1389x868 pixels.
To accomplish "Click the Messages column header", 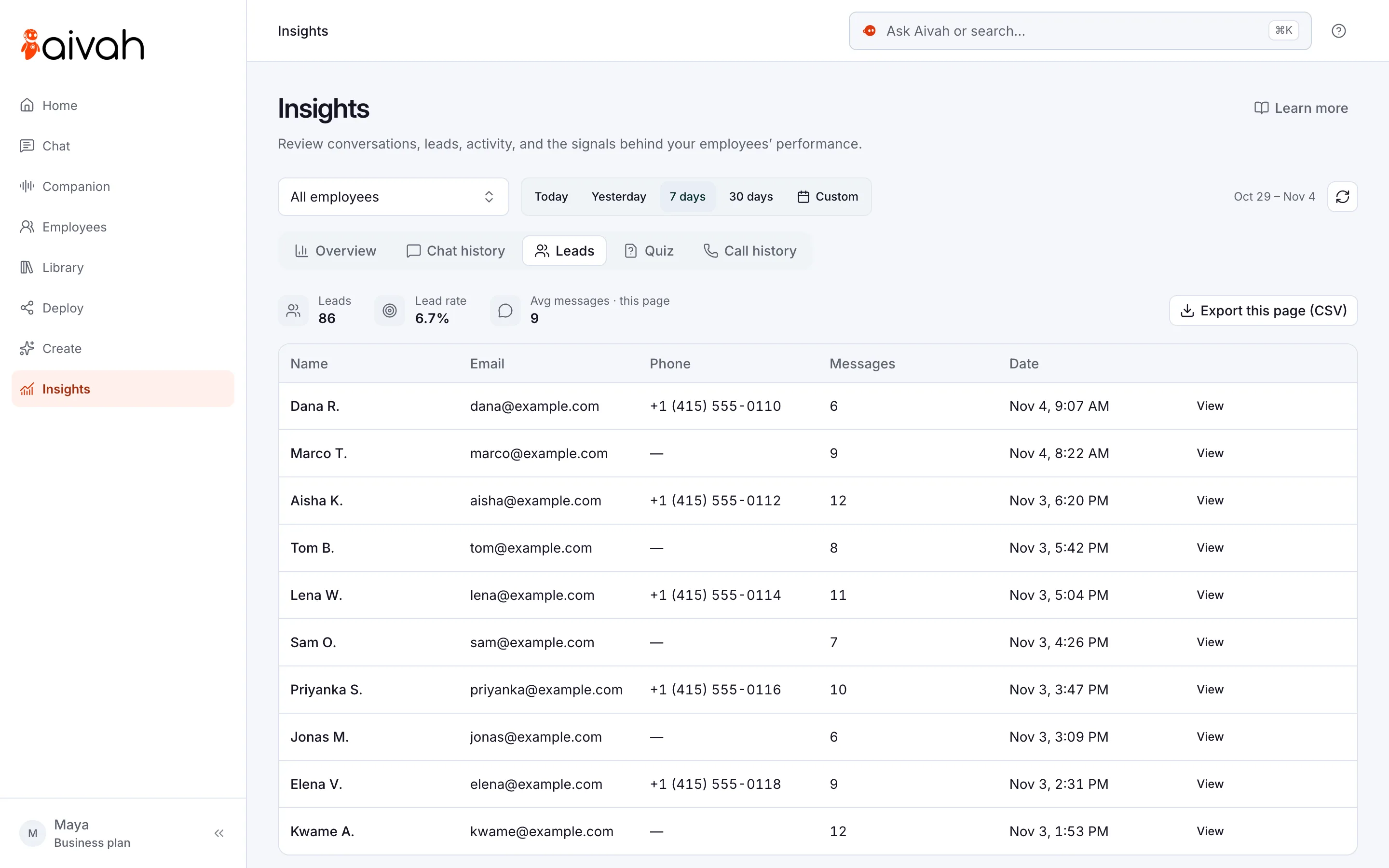I will (x=862, y=364).
